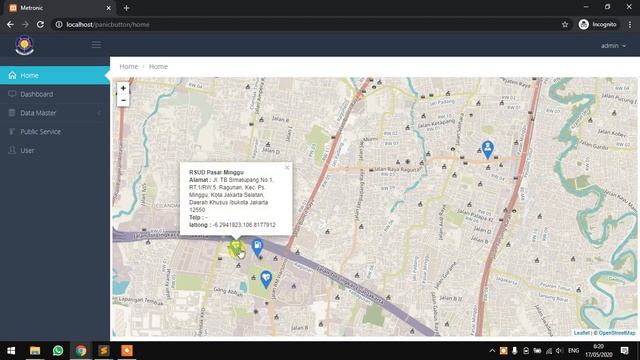
Task: Click the address bar URL
Action: pos(108,24)
